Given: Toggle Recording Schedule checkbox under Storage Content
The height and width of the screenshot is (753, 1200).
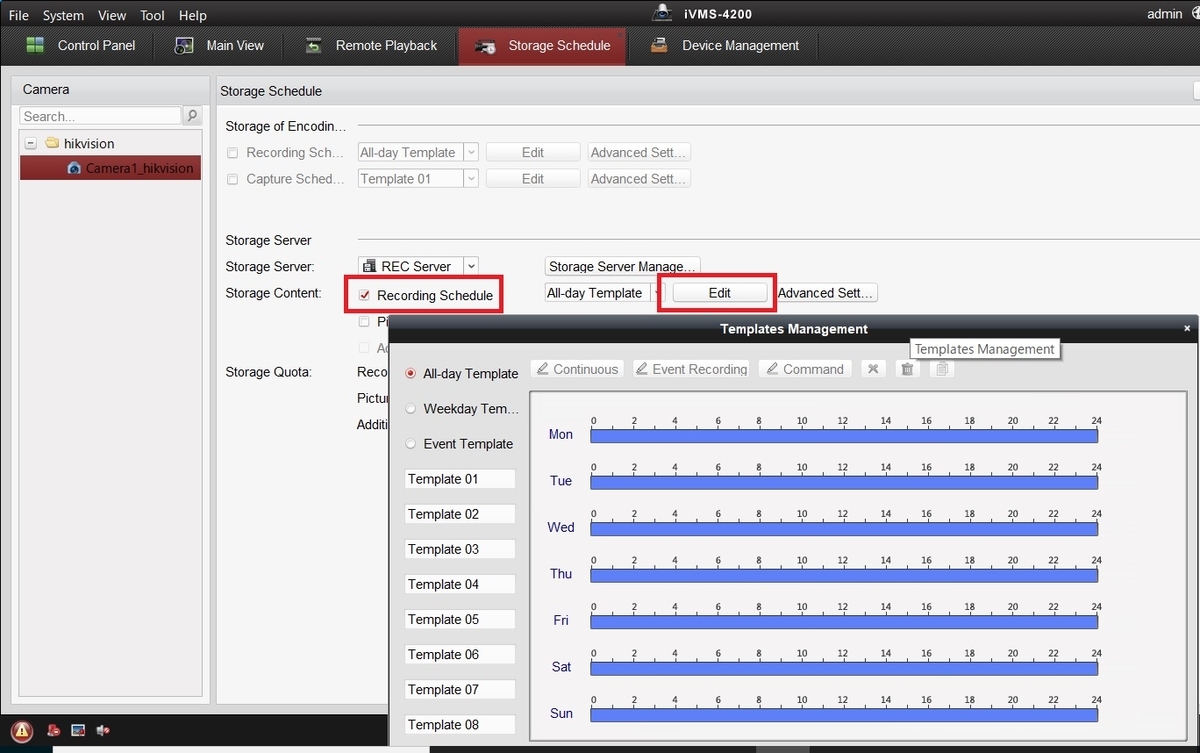Looking at the screenshot, I should tap(365, 295).
